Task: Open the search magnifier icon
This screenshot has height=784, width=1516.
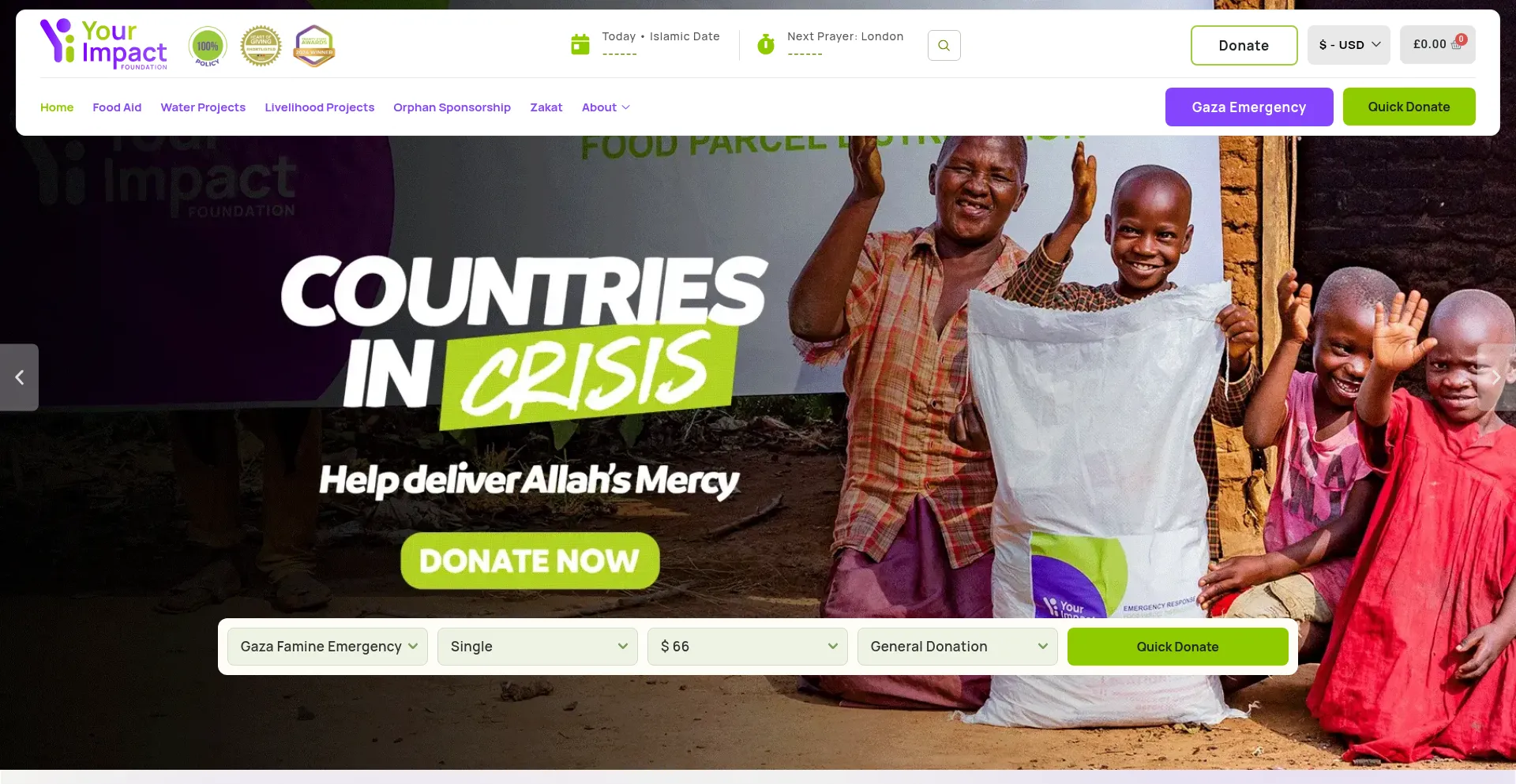Action: pos(944,45)
